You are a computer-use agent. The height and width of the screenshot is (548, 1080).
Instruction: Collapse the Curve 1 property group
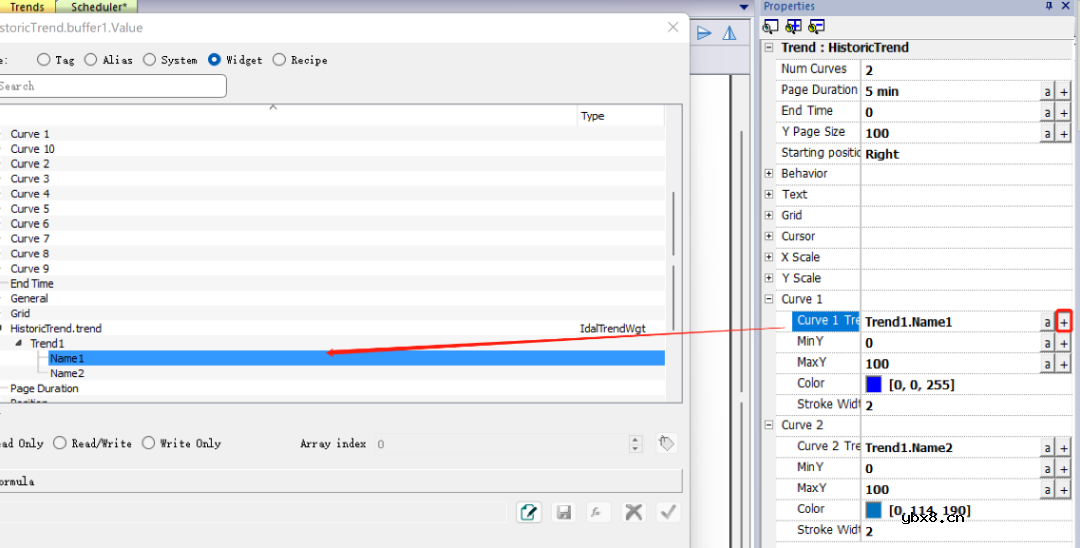769,299
